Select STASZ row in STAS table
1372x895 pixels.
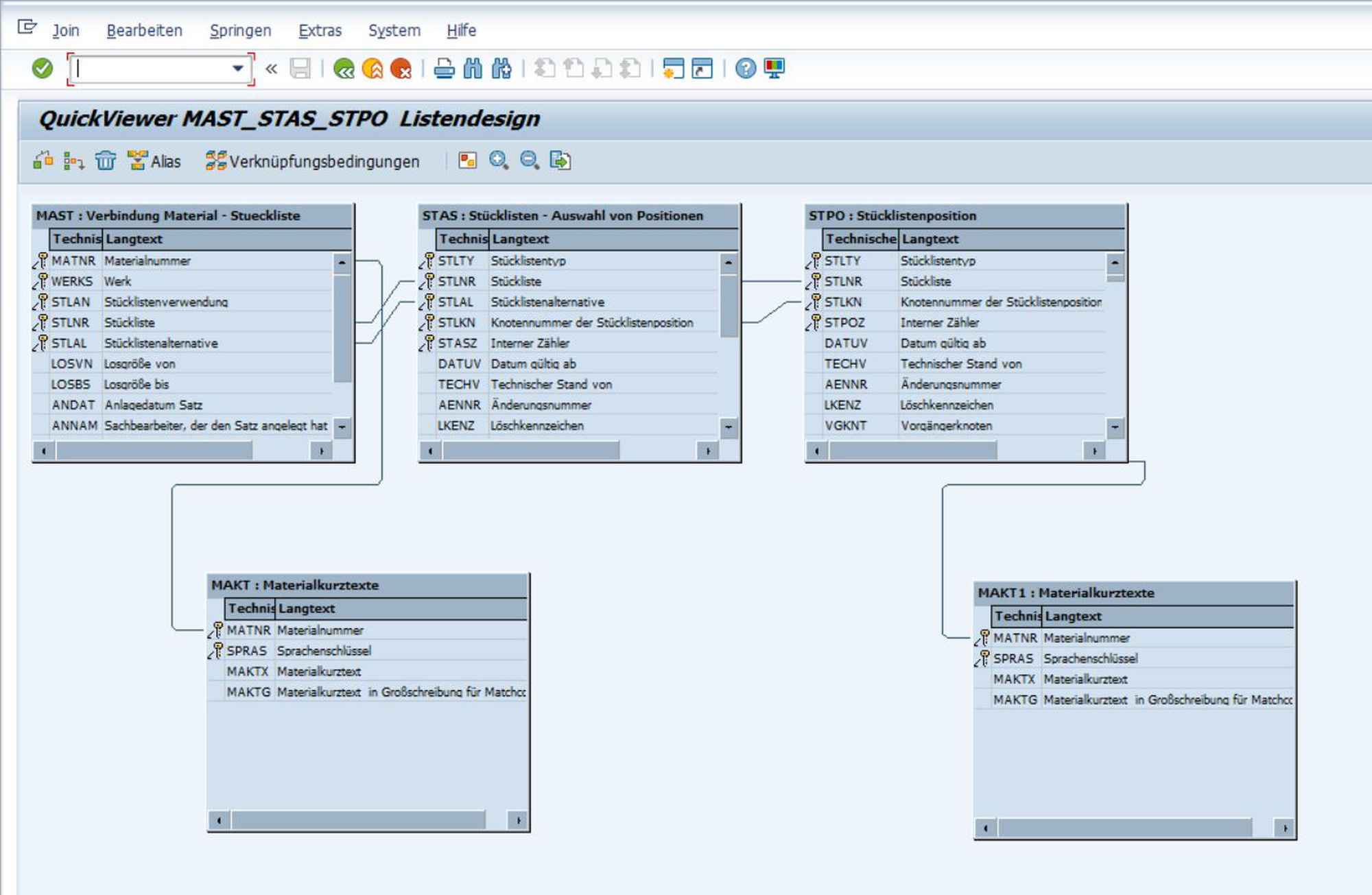pos(570,344)
